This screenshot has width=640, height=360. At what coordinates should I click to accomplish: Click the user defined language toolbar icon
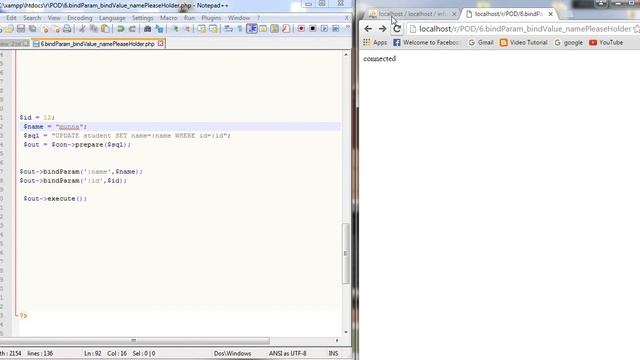[263, 29]
